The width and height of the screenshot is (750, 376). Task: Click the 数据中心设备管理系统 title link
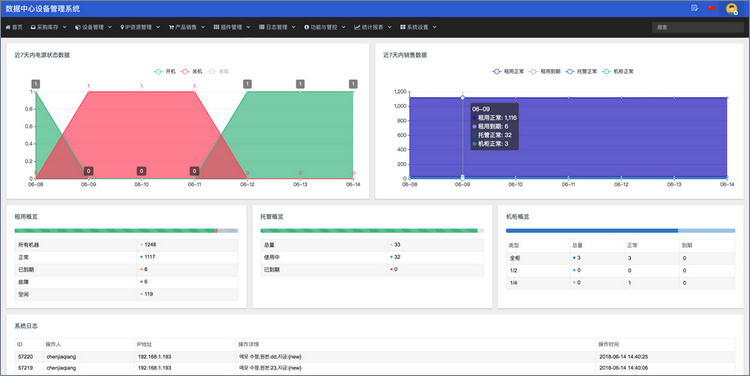click(43, 9)
